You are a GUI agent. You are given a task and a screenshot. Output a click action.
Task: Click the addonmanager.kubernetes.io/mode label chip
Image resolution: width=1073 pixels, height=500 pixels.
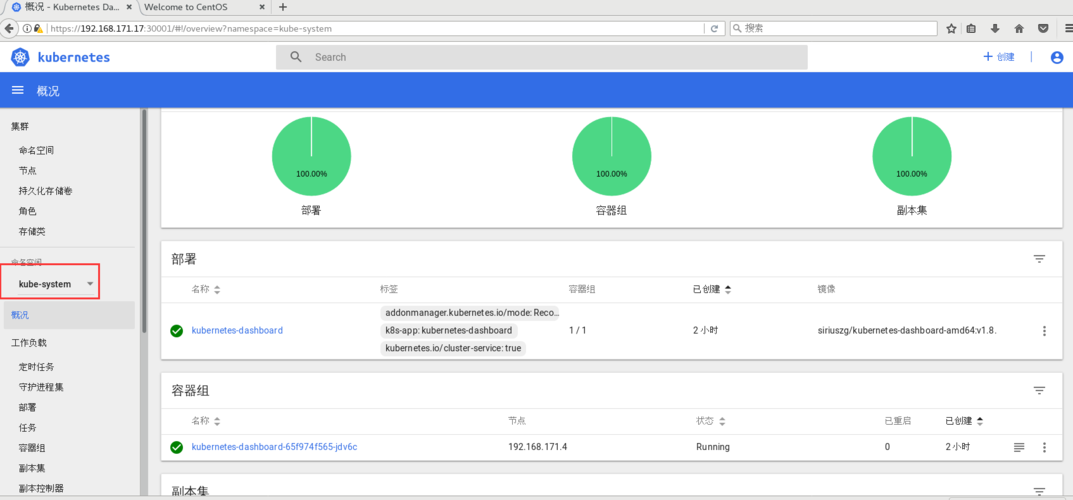[x=471, y=313]
